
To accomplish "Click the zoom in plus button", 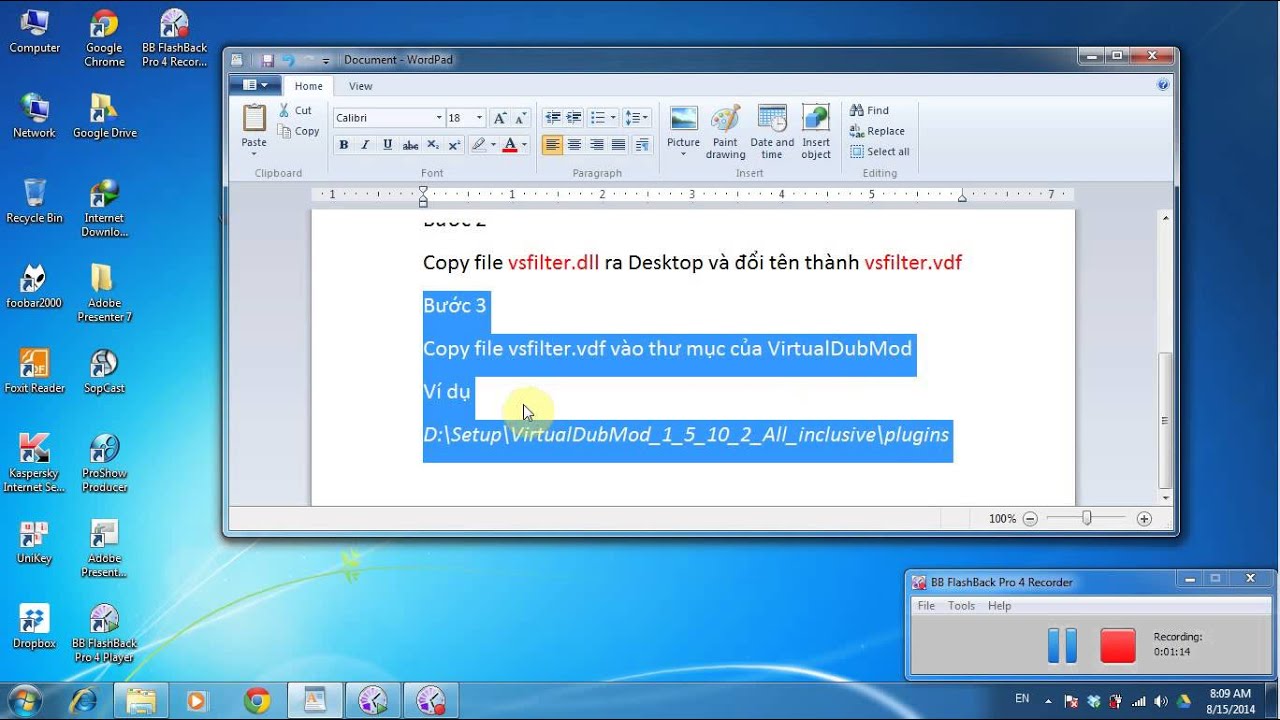I will [x=1144, y=519].
